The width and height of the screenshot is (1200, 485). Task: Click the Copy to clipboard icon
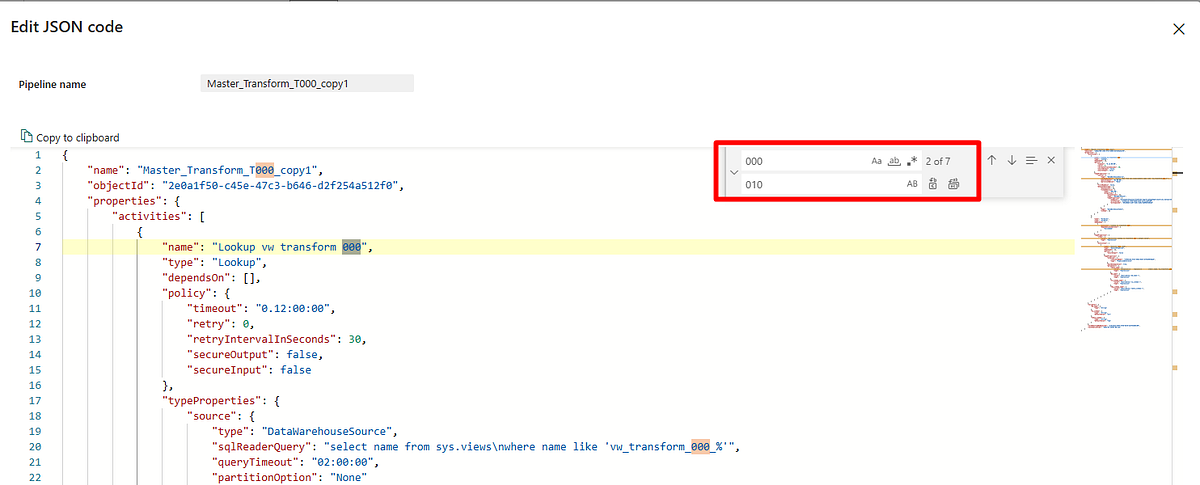click(27, 136)
